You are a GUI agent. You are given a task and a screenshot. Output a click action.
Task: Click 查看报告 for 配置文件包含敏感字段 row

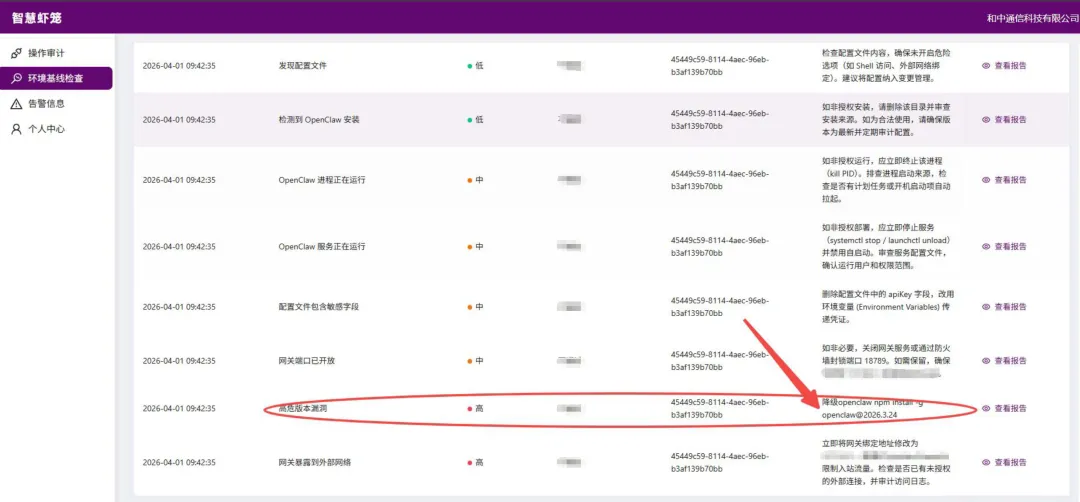[1004, 306]
